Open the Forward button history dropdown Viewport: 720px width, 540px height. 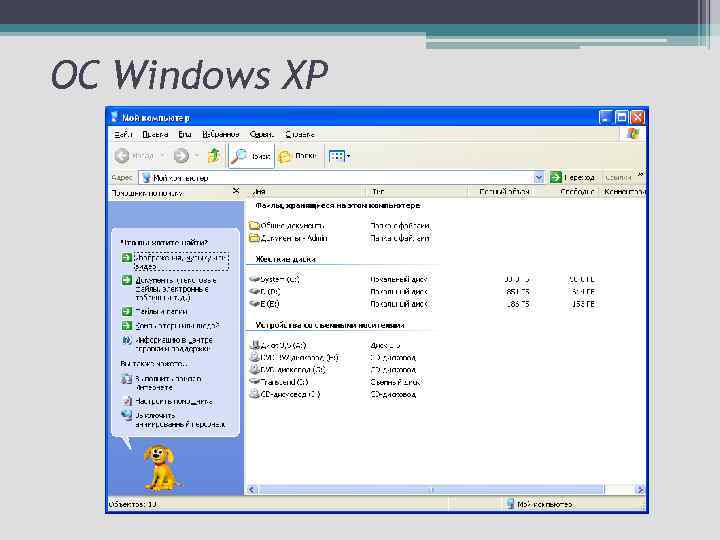197,156
